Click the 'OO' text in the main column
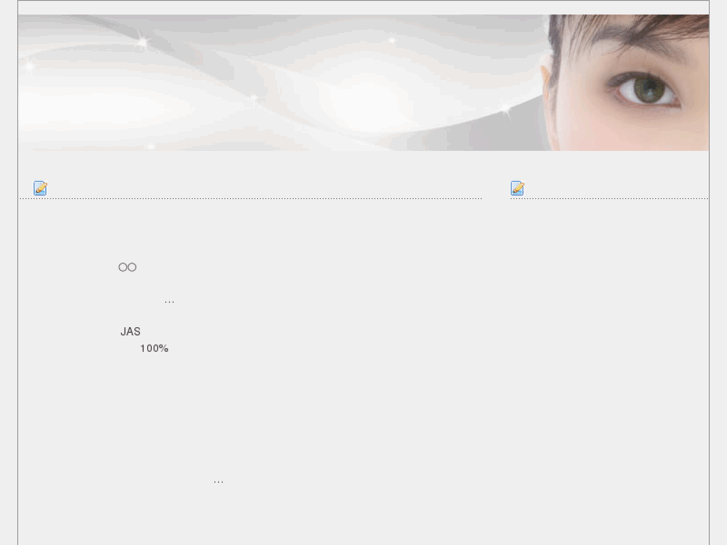The image size is (727, 545). tap(128, 267)
